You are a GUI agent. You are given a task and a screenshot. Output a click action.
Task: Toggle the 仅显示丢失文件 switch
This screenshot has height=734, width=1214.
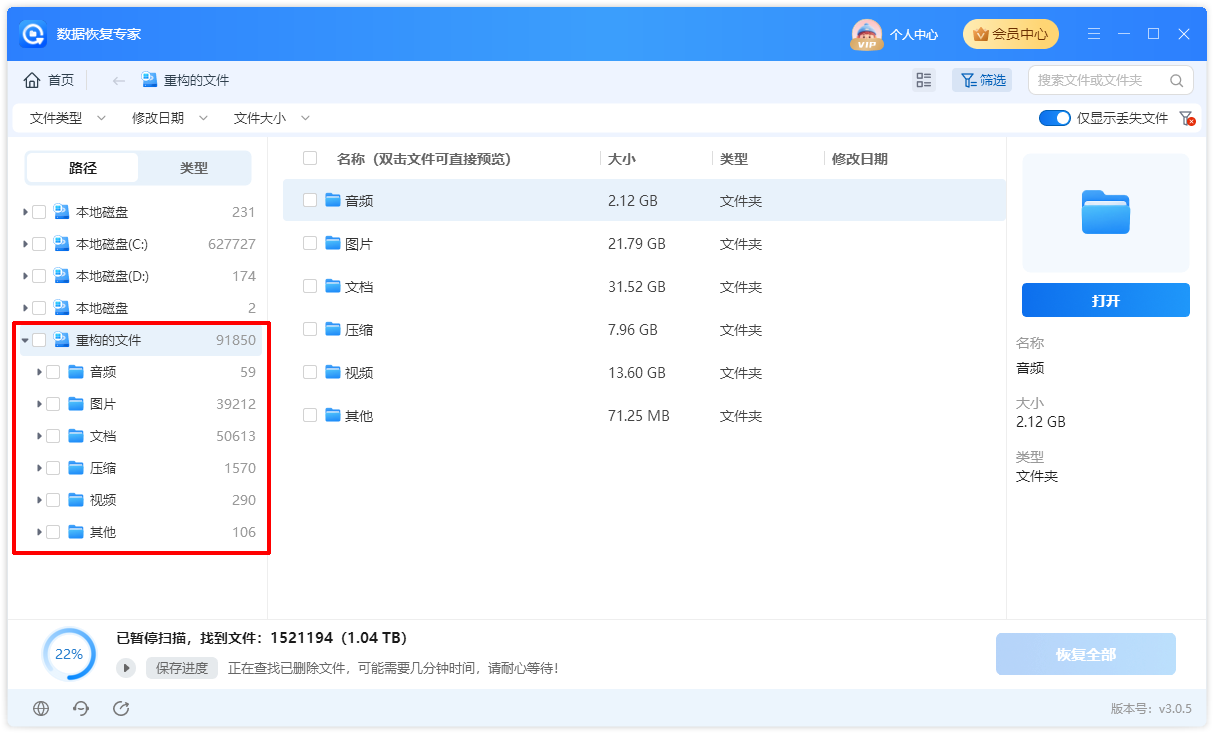click(x=1055, y=118)
